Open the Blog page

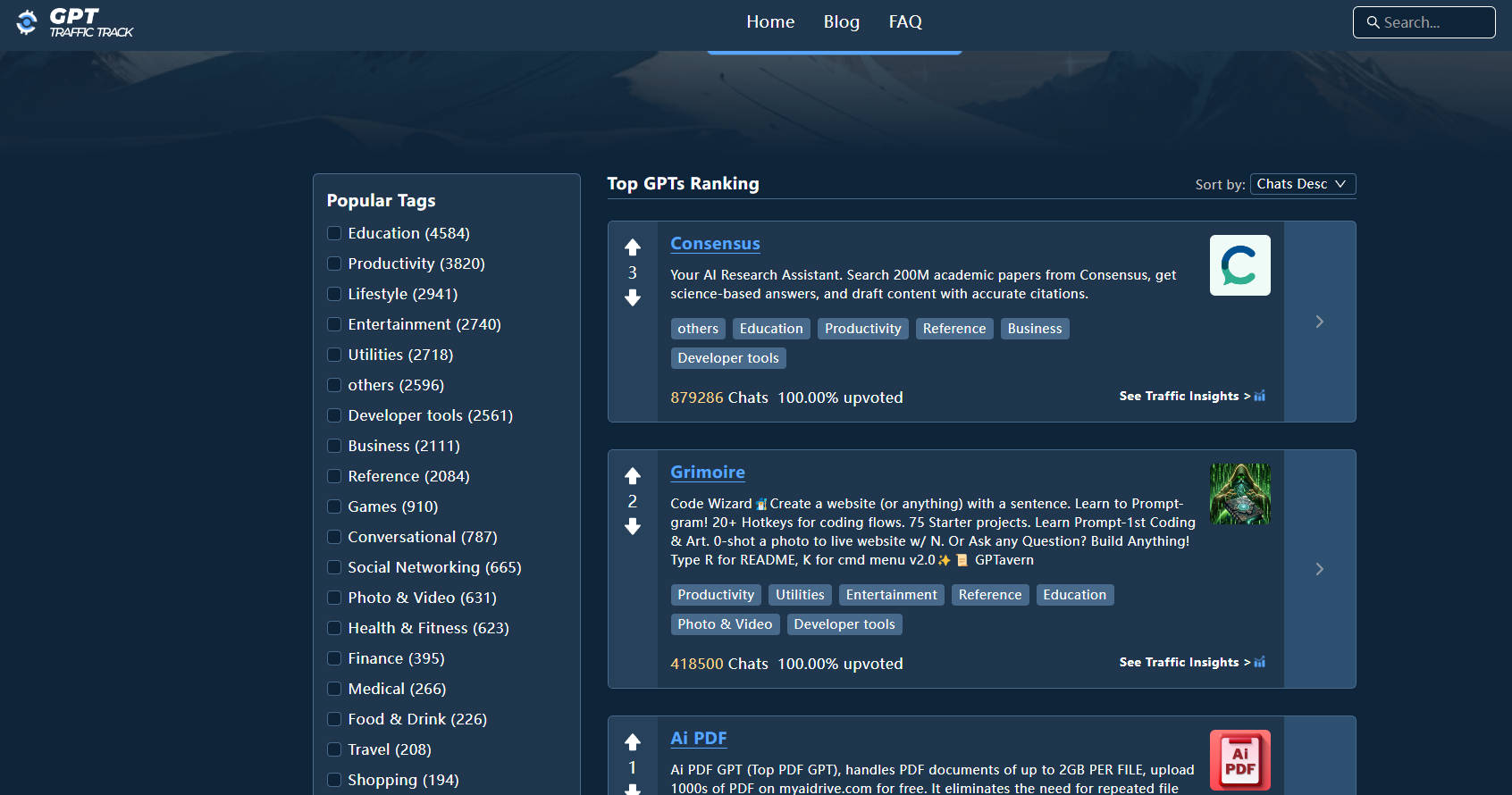point(842,21)
